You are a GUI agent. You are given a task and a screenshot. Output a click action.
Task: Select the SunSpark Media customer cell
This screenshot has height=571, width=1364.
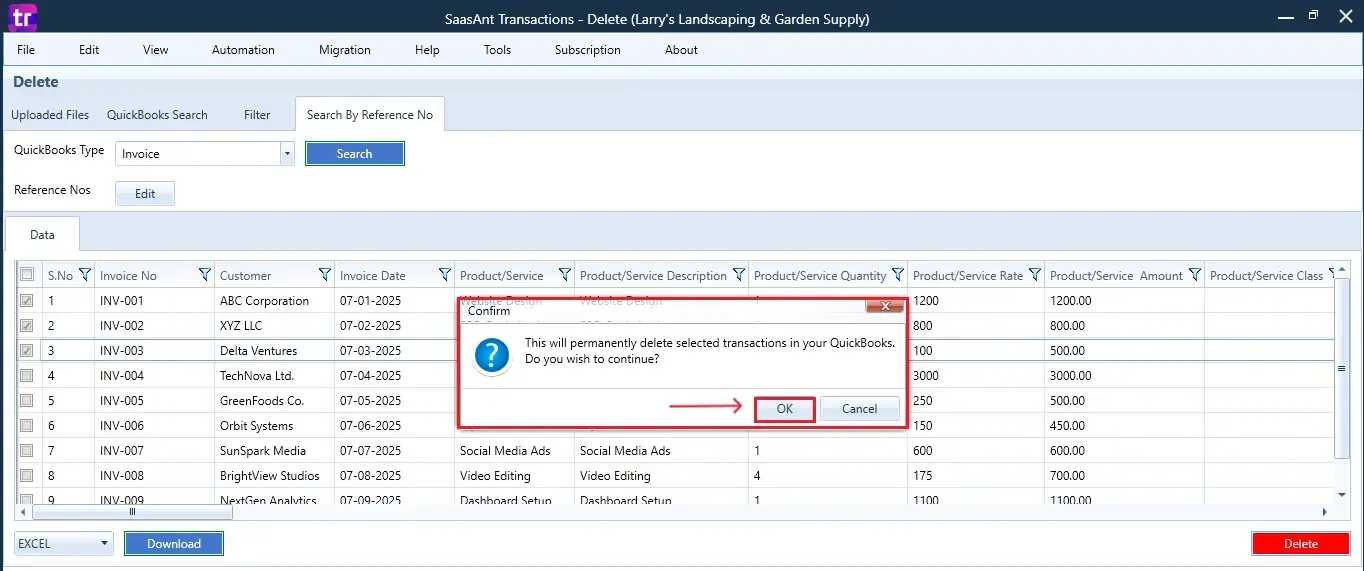pyautogui.click(x=274, y=450)
